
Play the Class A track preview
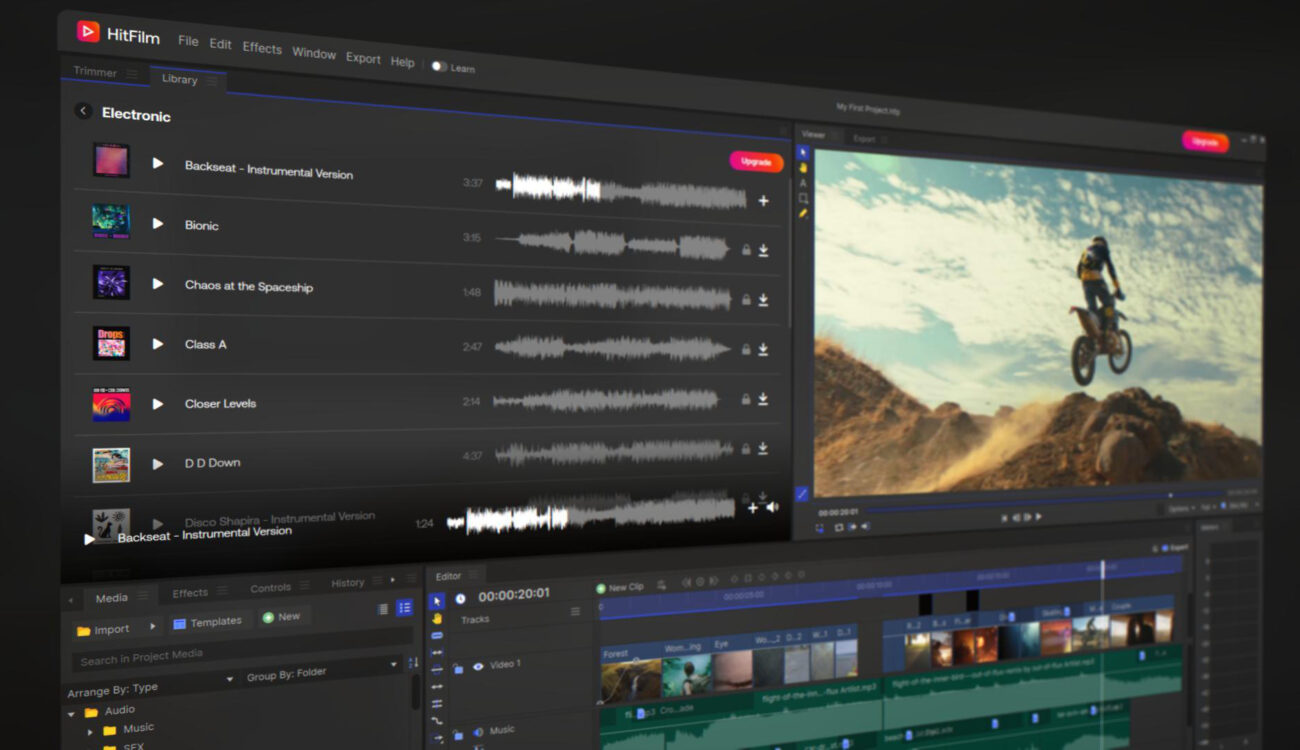pos(158,343)
